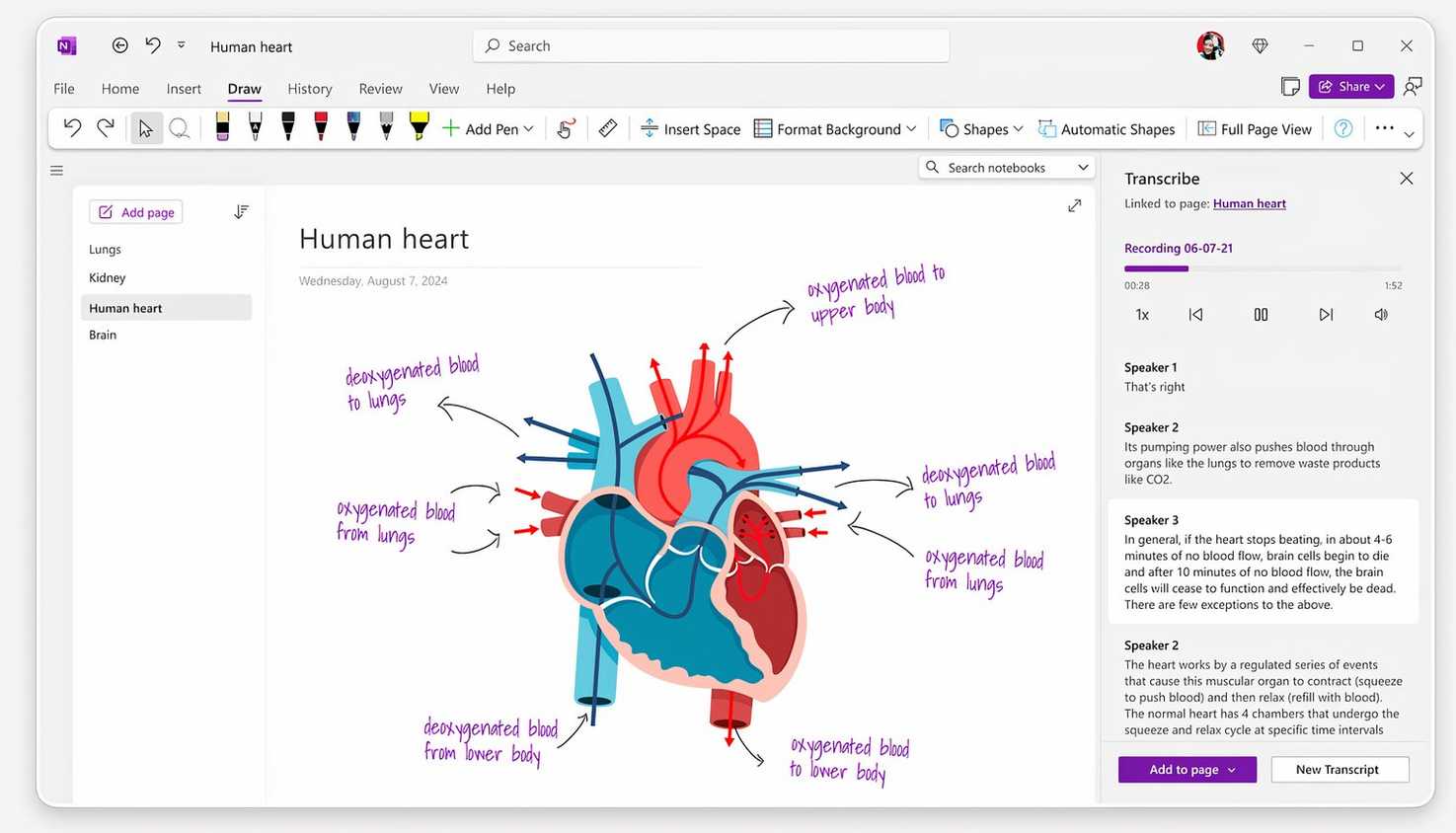This screenshot has height=833, width=1456.
Task: Click the Insert Space tool
Action: tap(691, 128)
